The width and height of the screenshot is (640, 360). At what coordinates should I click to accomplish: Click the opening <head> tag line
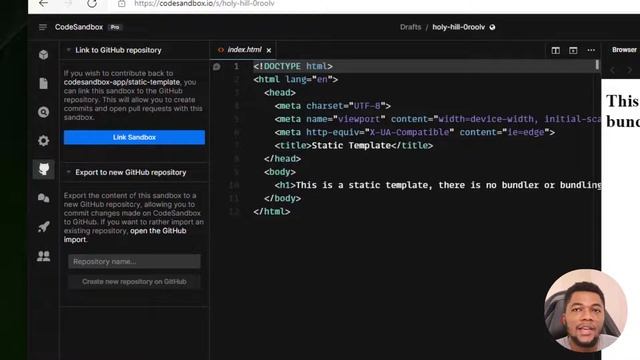click(280, 93)
